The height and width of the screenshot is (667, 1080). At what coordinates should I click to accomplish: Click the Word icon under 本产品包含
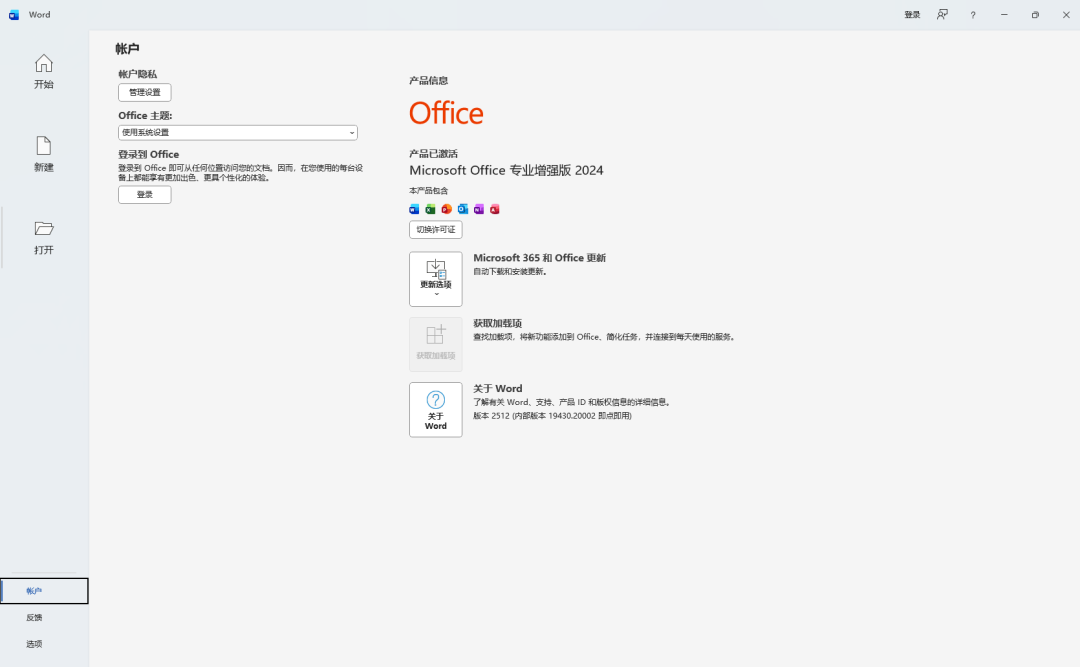(x=414, y=209)
